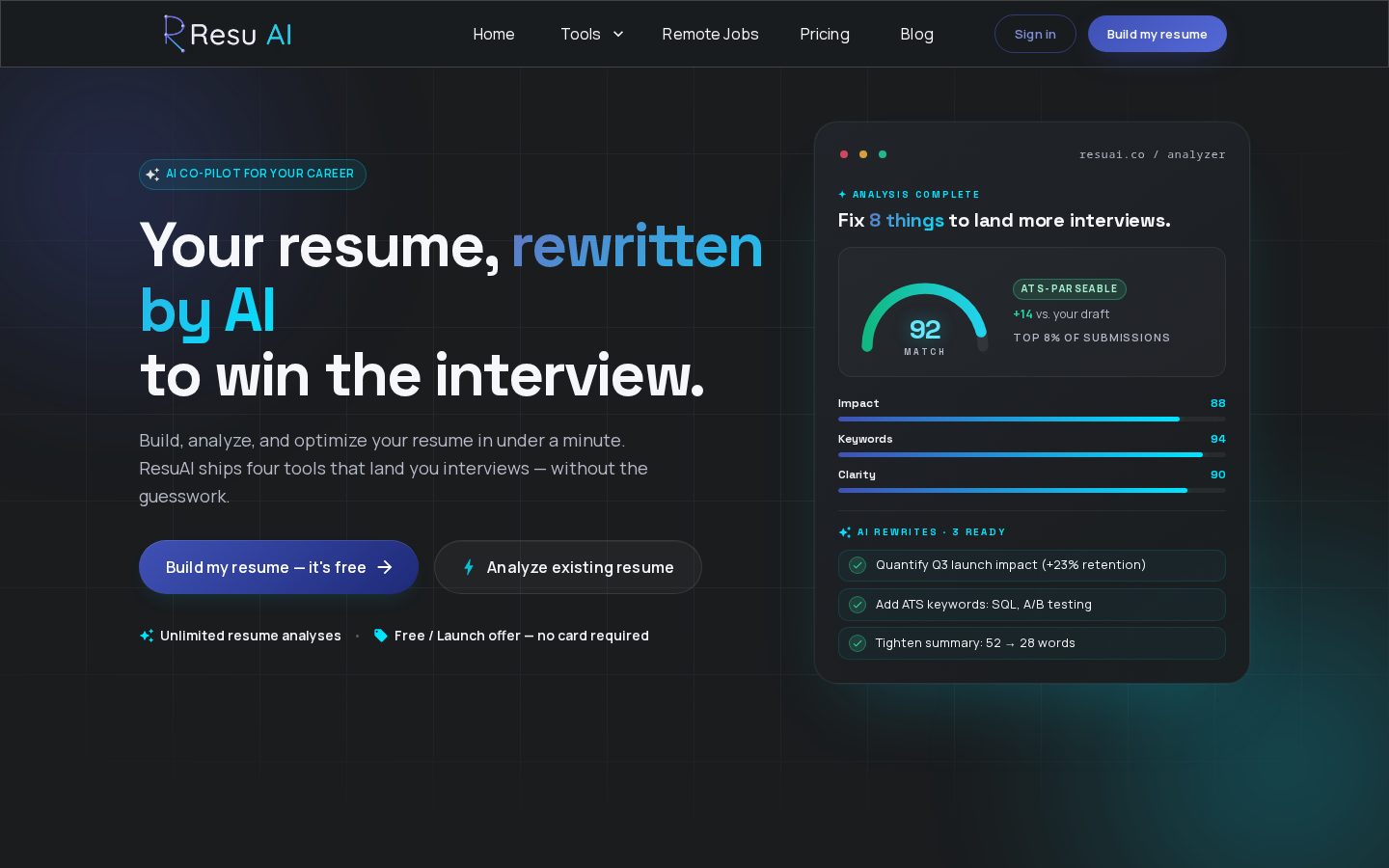The width and height of the screenshot is (1389, 868).
Task: Click header Build my resume button
Action: click(x=1157, y=34)
